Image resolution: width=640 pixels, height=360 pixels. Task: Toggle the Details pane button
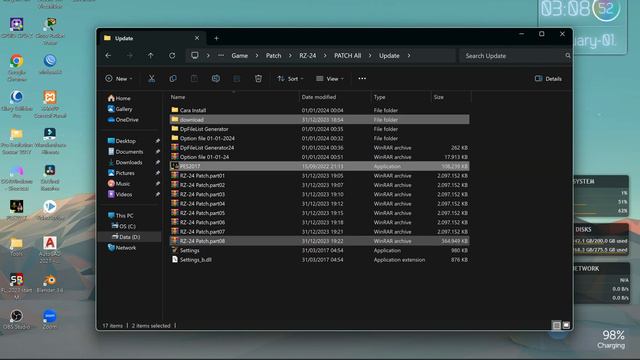click(x=548, y=79)
